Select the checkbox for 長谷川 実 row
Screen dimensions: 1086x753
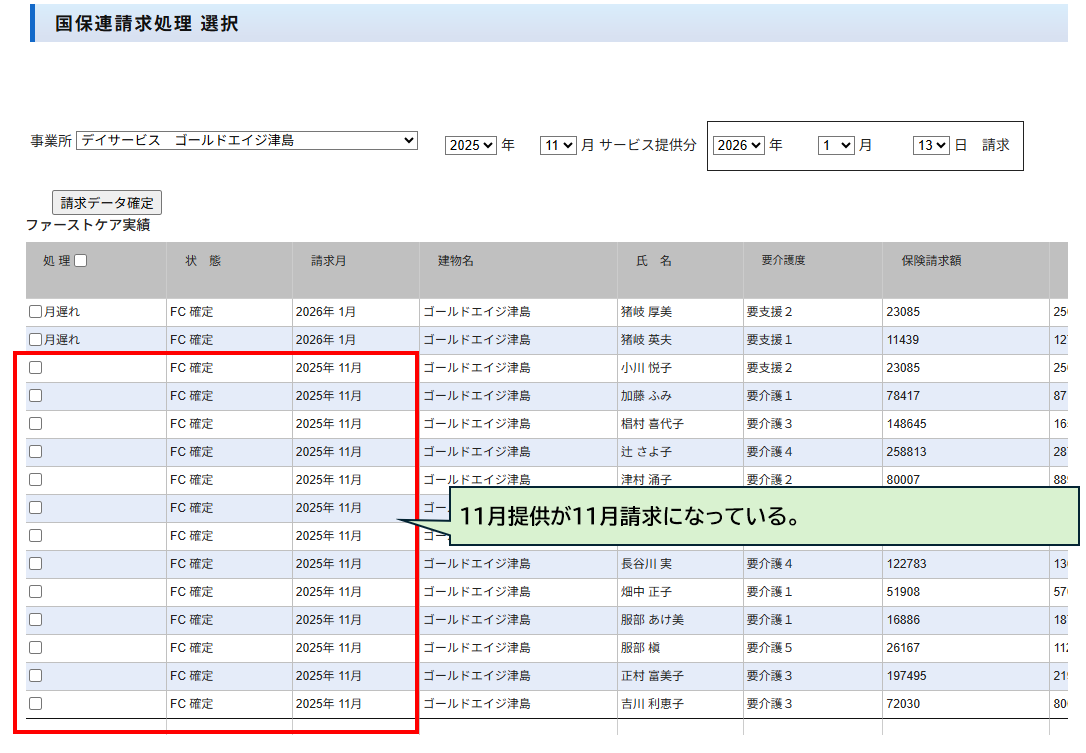36,564
